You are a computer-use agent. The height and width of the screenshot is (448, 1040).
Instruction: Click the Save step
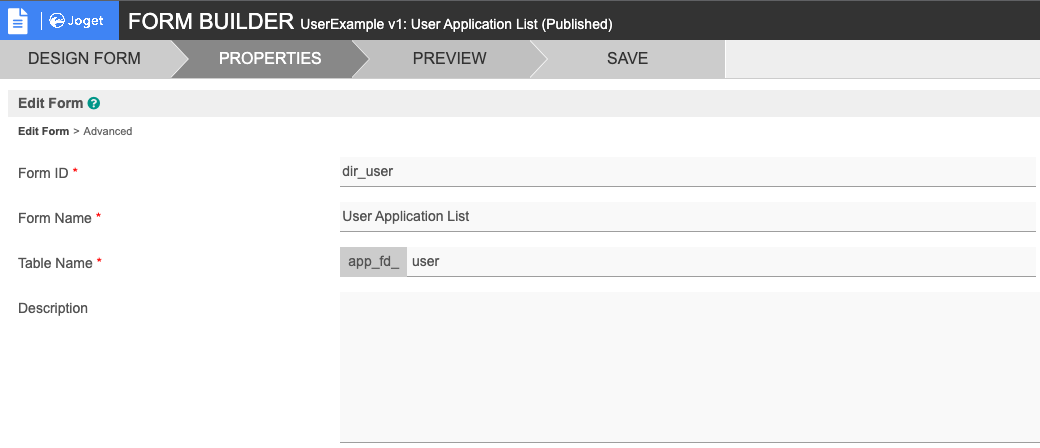click(627, 58)
